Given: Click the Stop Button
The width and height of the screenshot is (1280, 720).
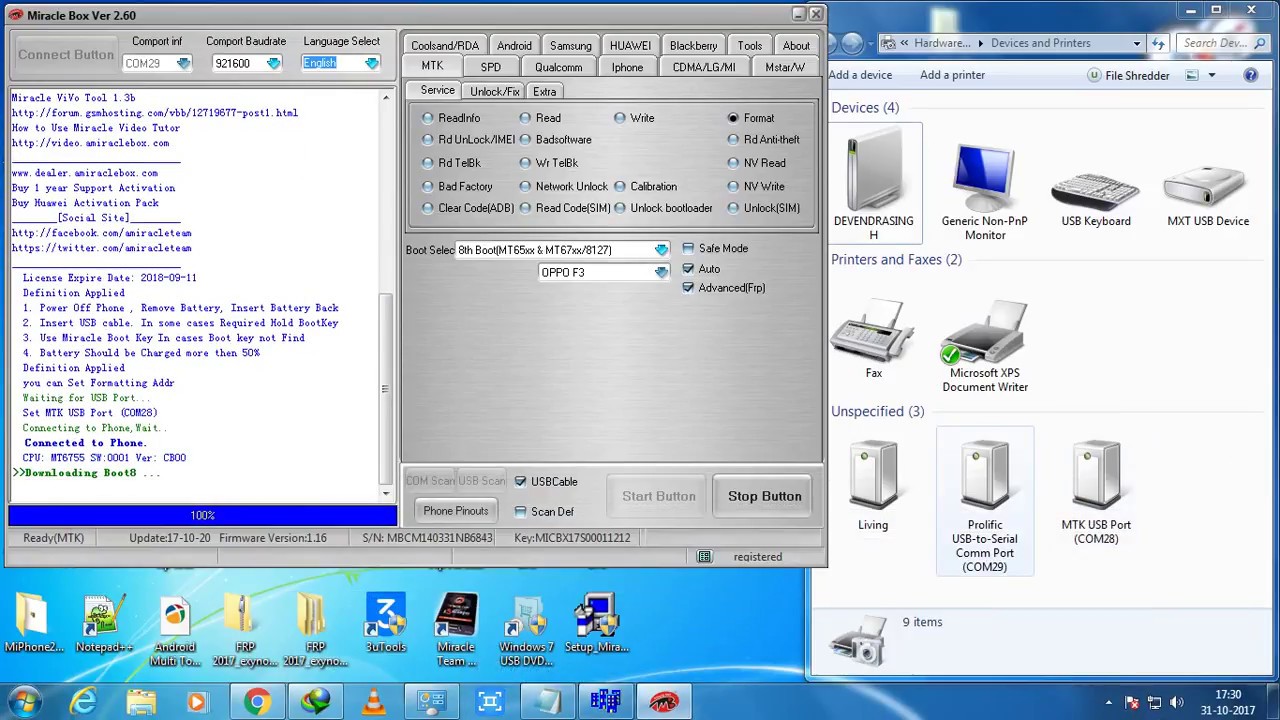Looking at the screenshot, I should [765, 496].
